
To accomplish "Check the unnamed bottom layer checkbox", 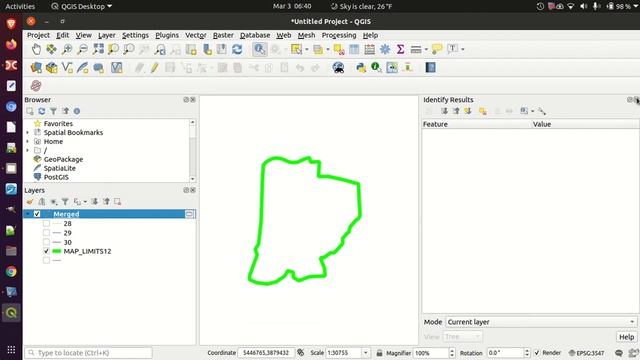I will point(46,260).
